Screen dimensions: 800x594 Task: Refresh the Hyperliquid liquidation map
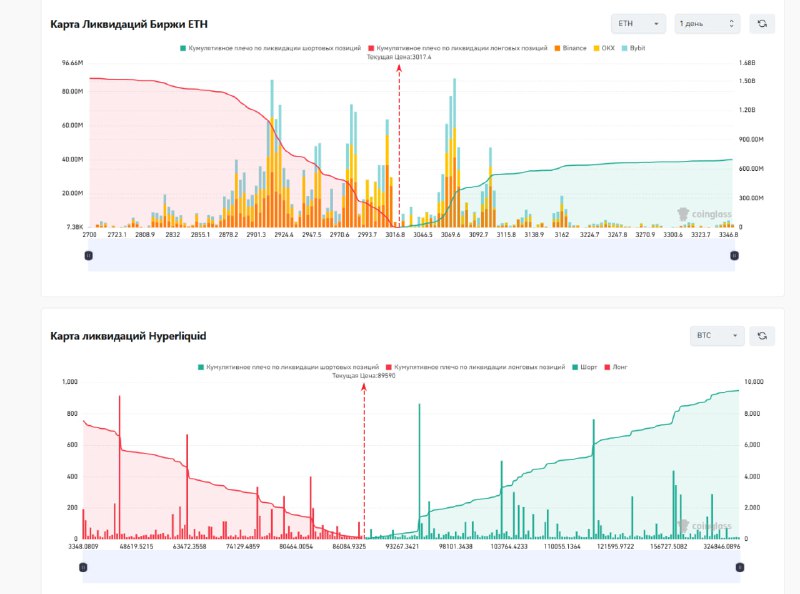pyautogui.click(x=763, y=336)
